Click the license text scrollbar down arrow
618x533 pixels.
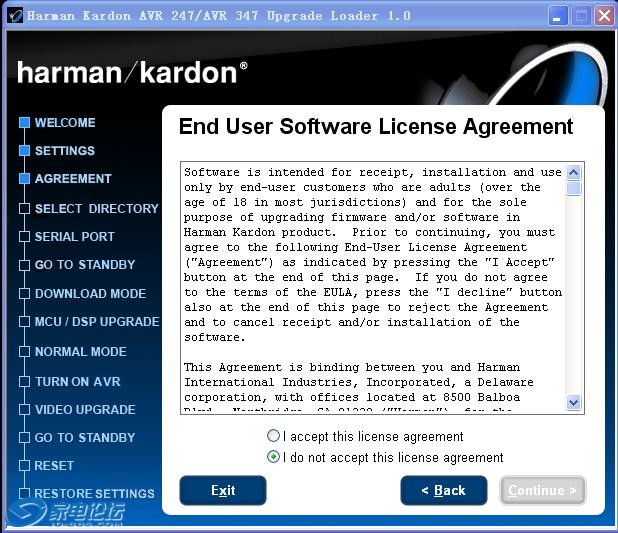573,403
